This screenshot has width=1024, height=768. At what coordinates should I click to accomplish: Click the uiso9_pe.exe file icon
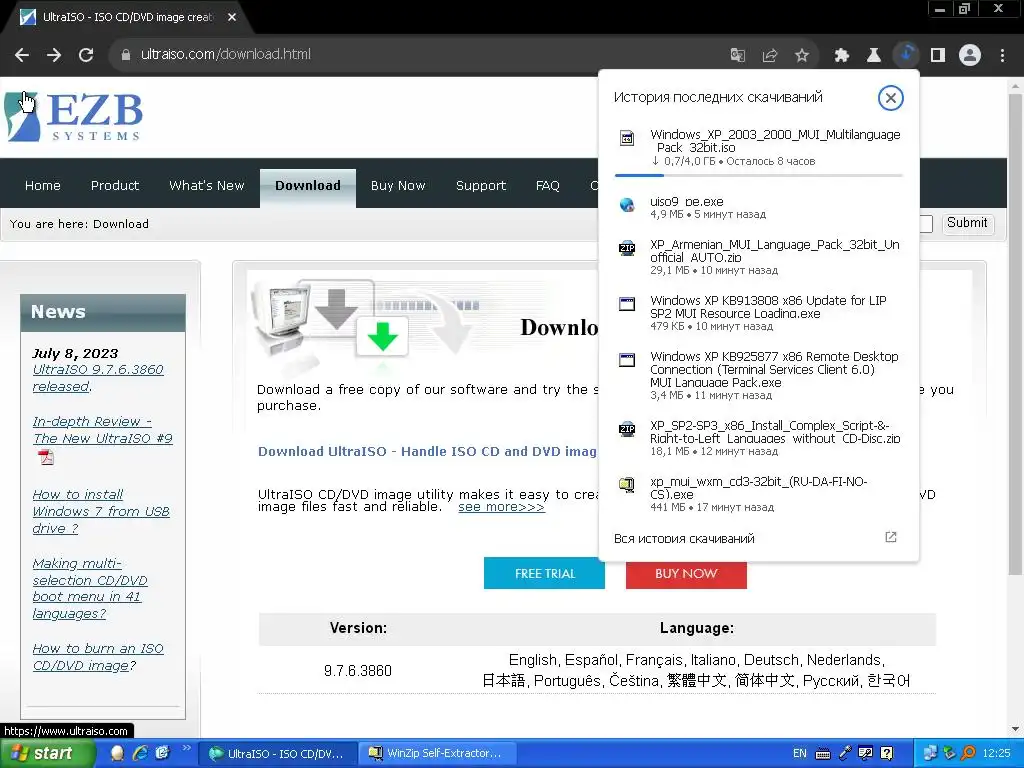point(627,204)
